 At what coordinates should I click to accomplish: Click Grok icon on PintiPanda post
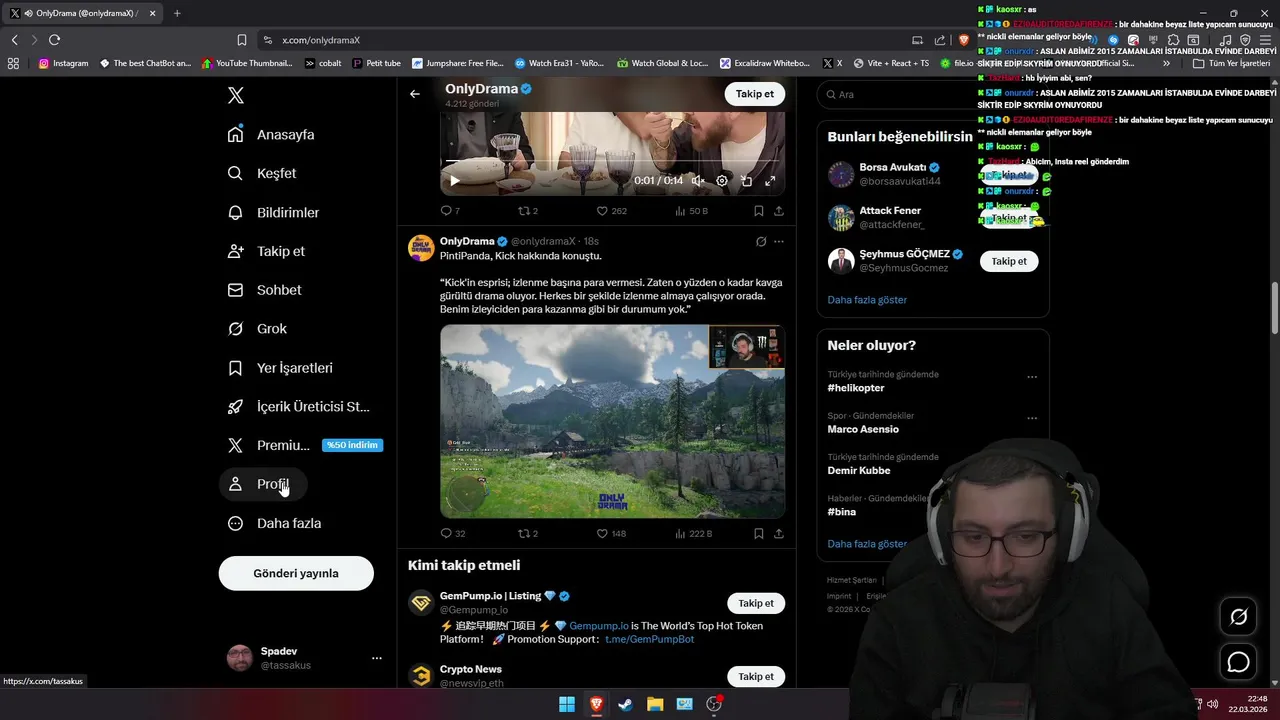pyautogui.click(x=761, y=241)
